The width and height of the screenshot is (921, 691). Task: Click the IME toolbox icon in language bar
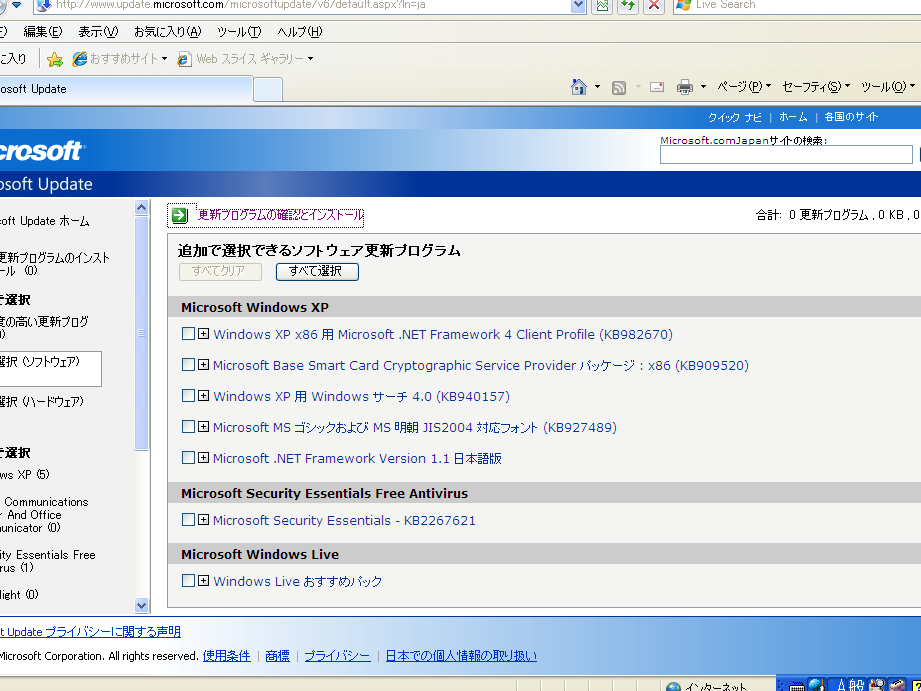pyautogui.click(x=895, y=686)
